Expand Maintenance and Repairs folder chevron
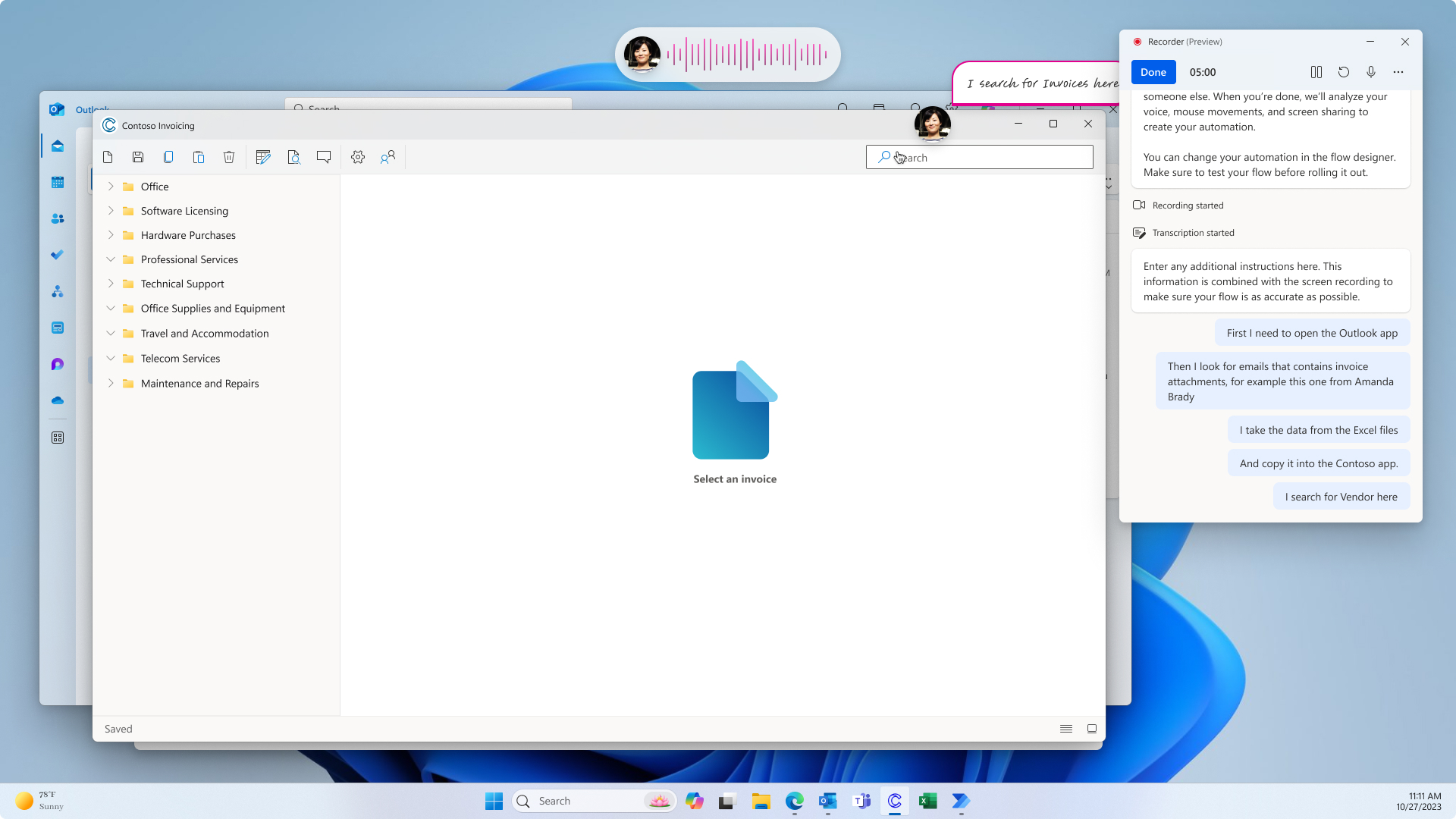The height and width of the screenshot is (819, 1456). click(x=111, y=383)
